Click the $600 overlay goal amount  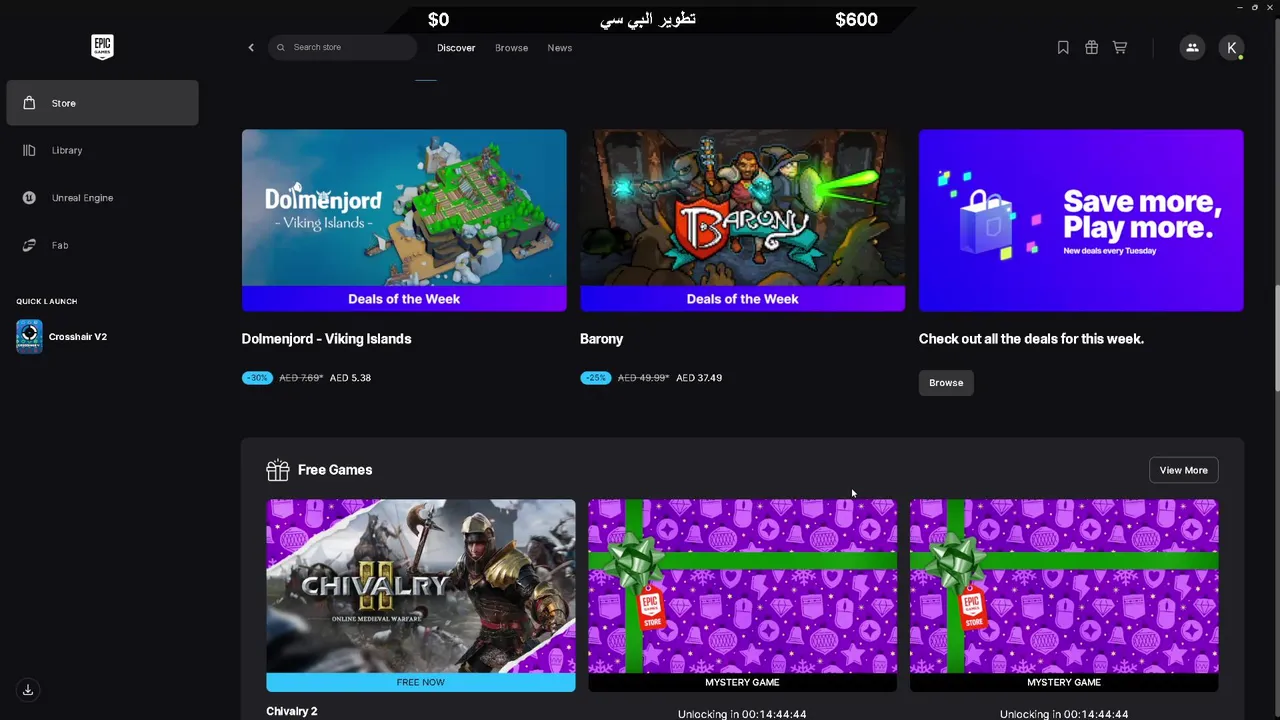(x=856, y=19)
